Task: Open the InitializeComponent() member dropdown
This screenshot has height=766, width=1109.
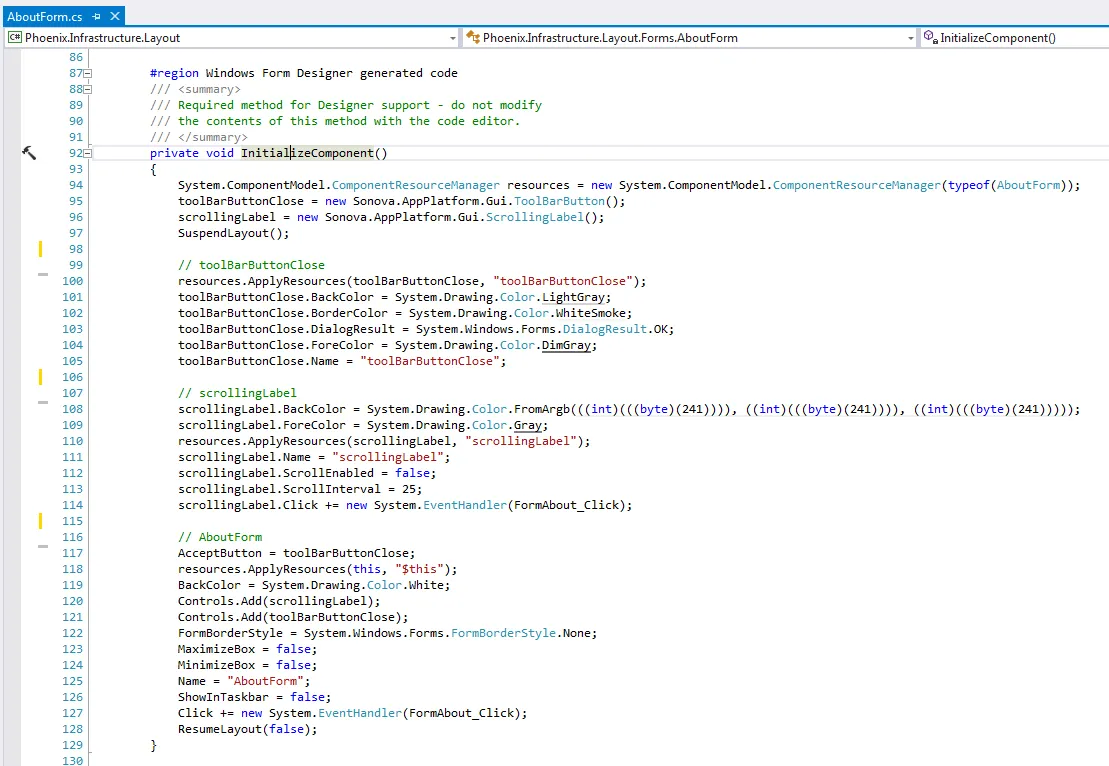Action: click(x=1014, y=37)
